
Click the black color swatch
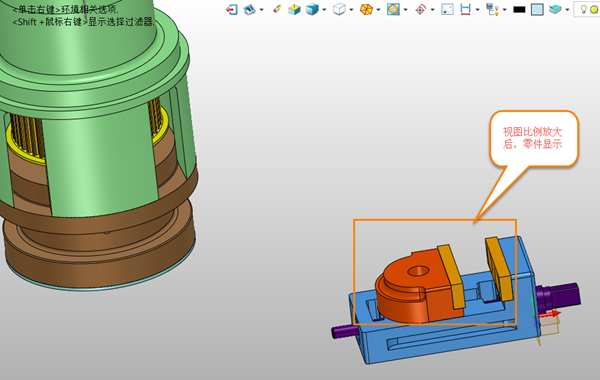pyautogui.click(x=519, y=10)
